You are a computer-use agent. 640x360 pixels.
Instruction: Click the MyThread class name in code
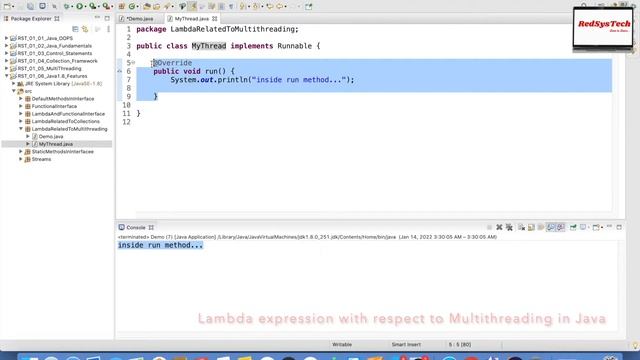coord(209,46)
